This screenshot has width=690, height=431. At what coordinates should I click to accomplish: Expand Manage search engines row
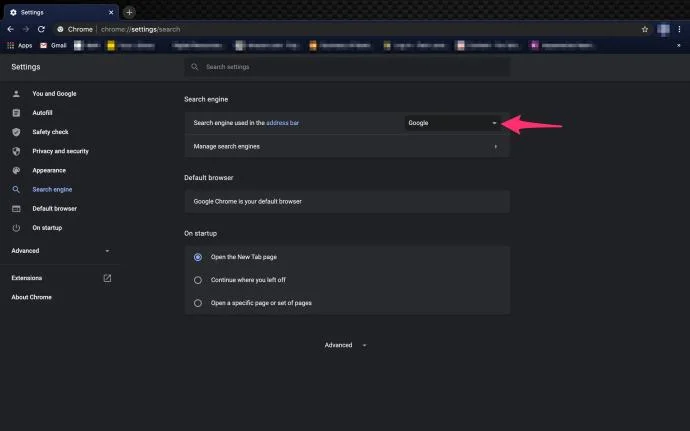(347, 146)
